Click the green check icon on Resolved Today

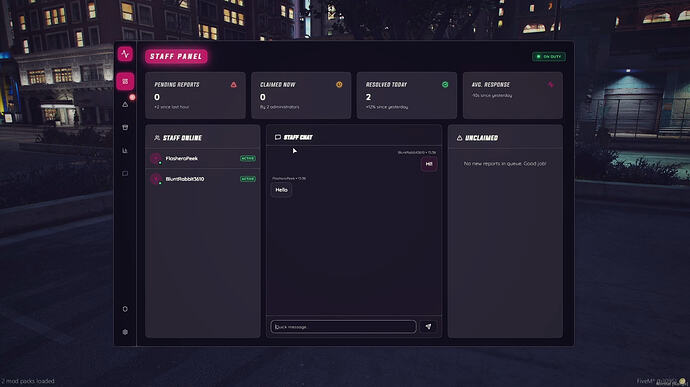445,85
